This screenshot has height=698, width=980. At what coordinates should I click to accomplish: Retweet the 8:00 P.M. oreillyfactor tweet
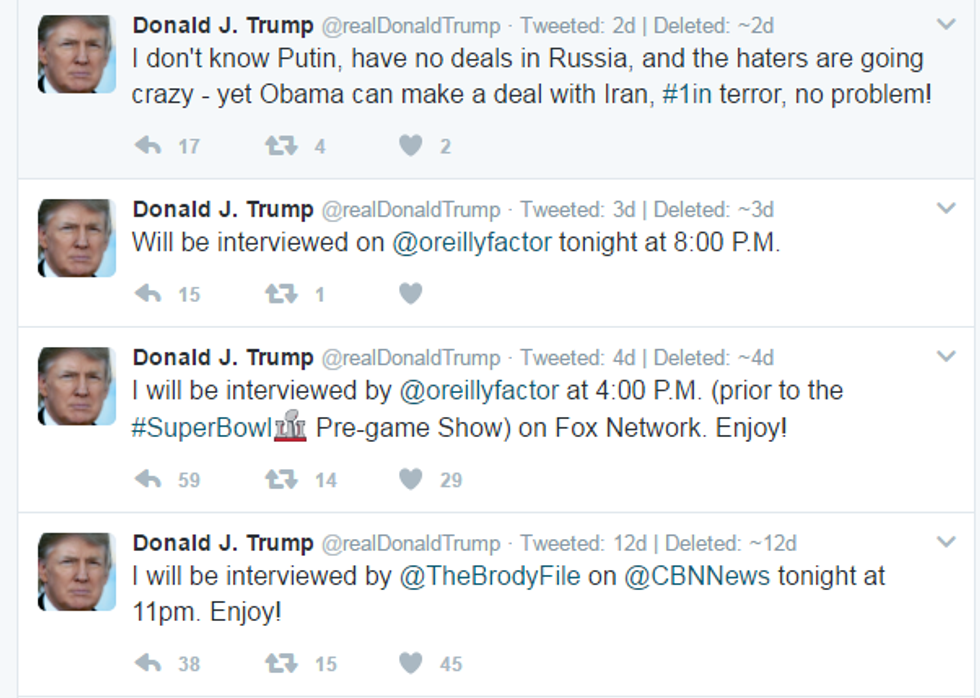pos(281,294)
